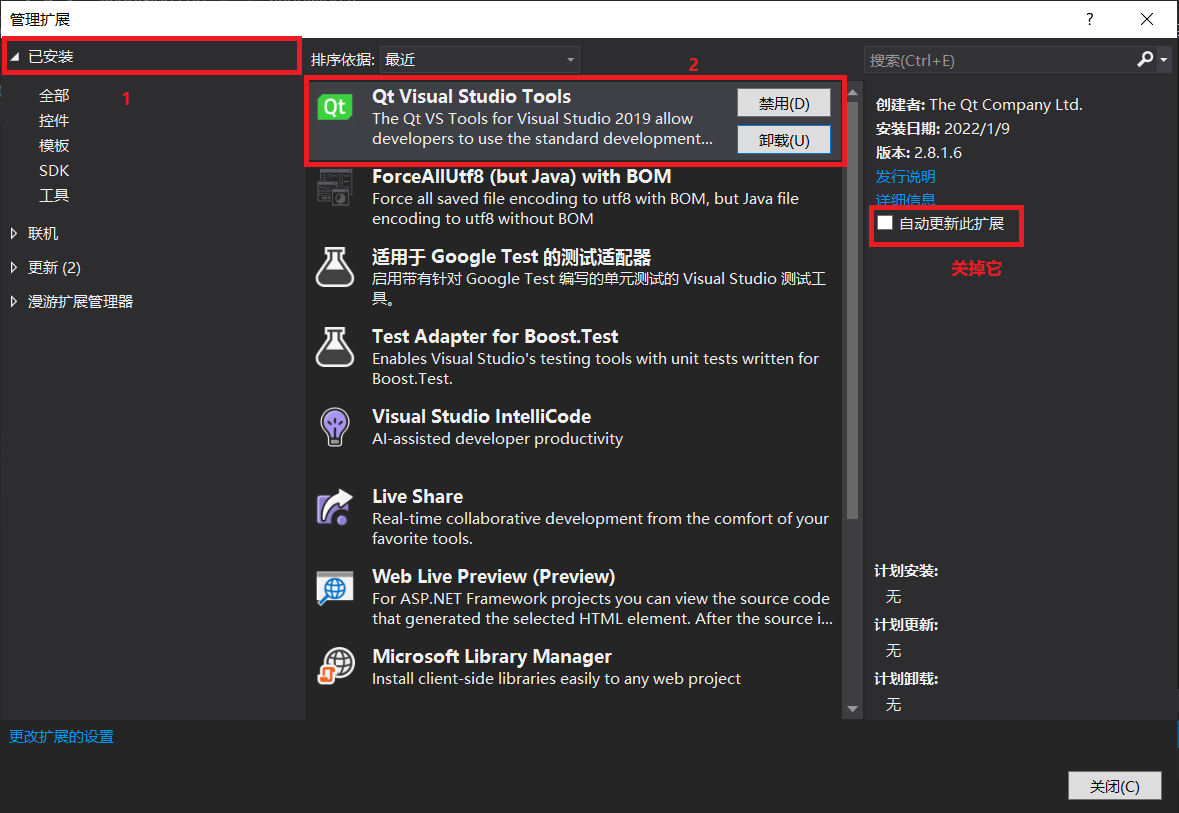Click the Live Share arrow icon
The width and height of the screenshot is (1179, 813).
(x=335, y=507)
